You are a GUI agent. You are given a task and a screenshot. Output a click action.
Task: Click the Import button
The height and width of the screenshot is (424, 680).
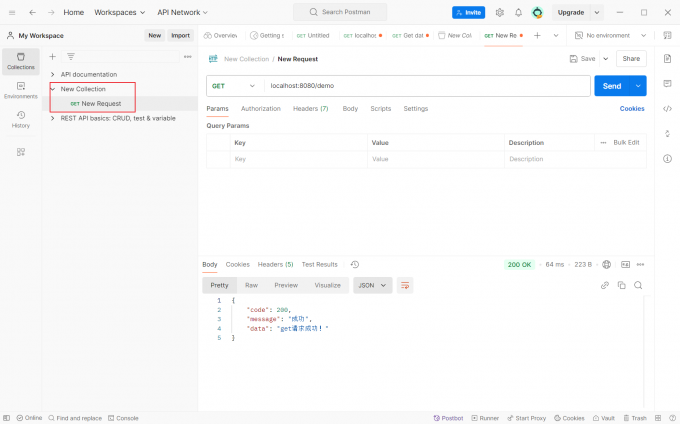tap(180, 36)
